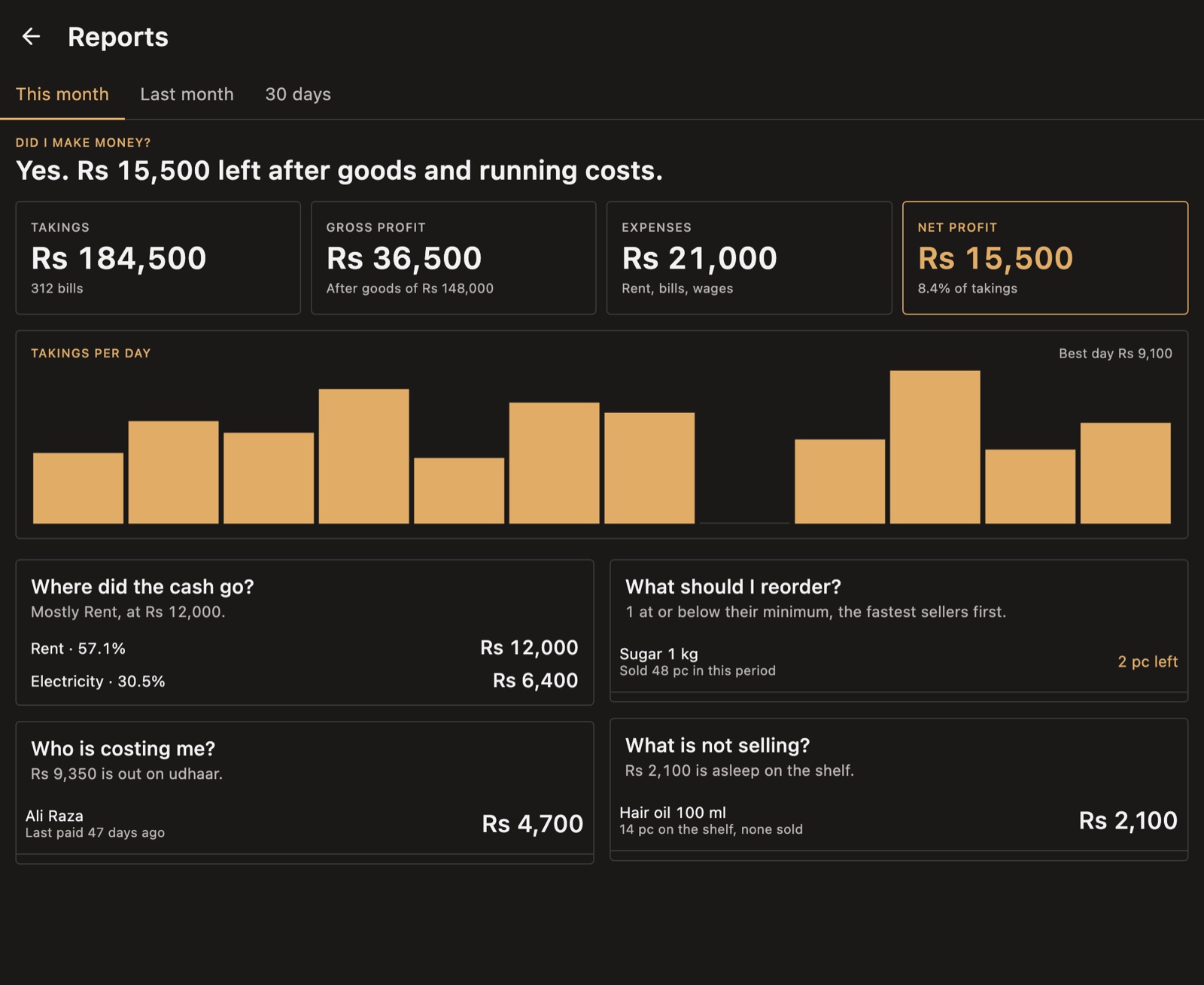The height and width of the screenshot is (985, 1204).
Task: Click the Rs 6,400 electricity amount
Action: 535,681
